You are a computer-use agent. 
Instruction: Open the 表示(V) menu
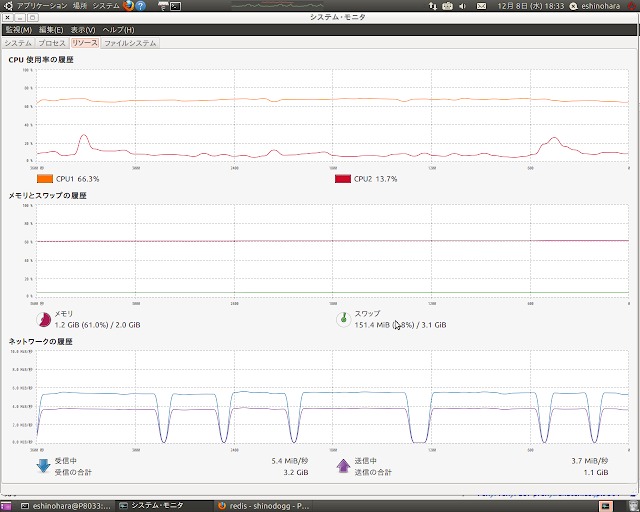coord(83,30)
